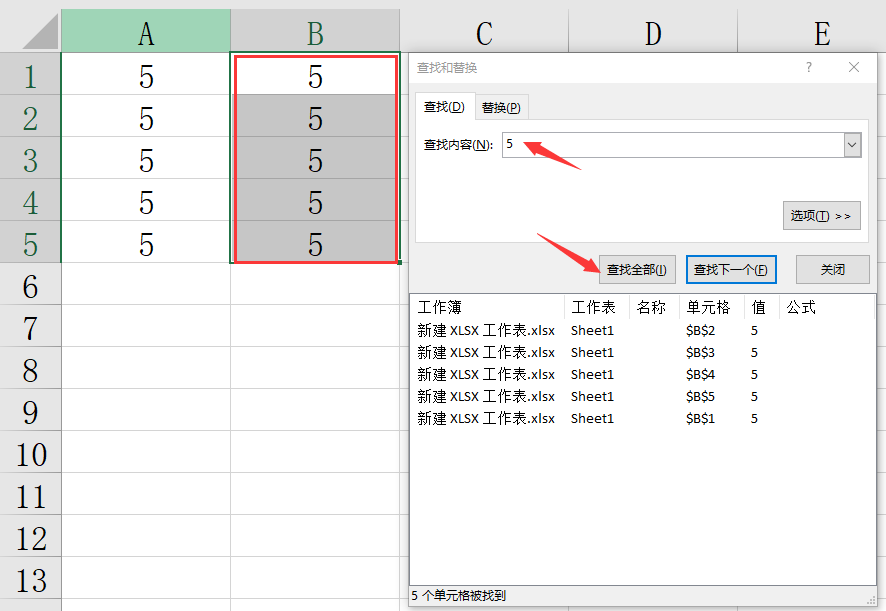Click the dialog help question mark icon
The height and width of the screenshot is (611, 886).
tap(809, 68)
